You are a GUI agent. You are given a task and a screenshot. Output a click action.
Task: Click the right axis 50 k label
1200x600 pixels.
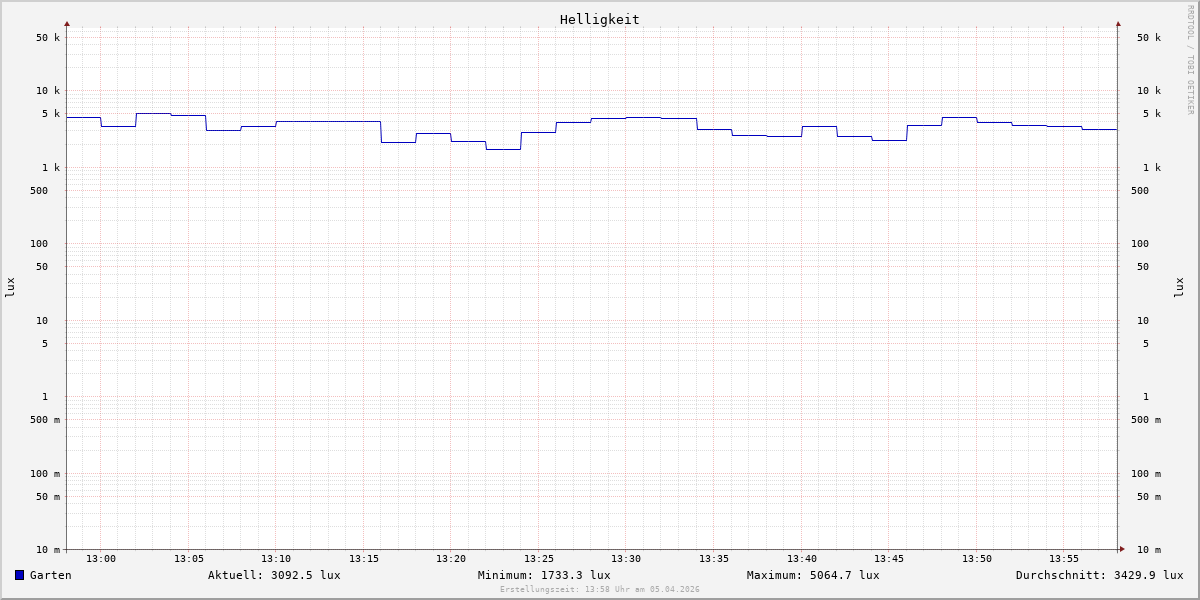(1149, 37)
